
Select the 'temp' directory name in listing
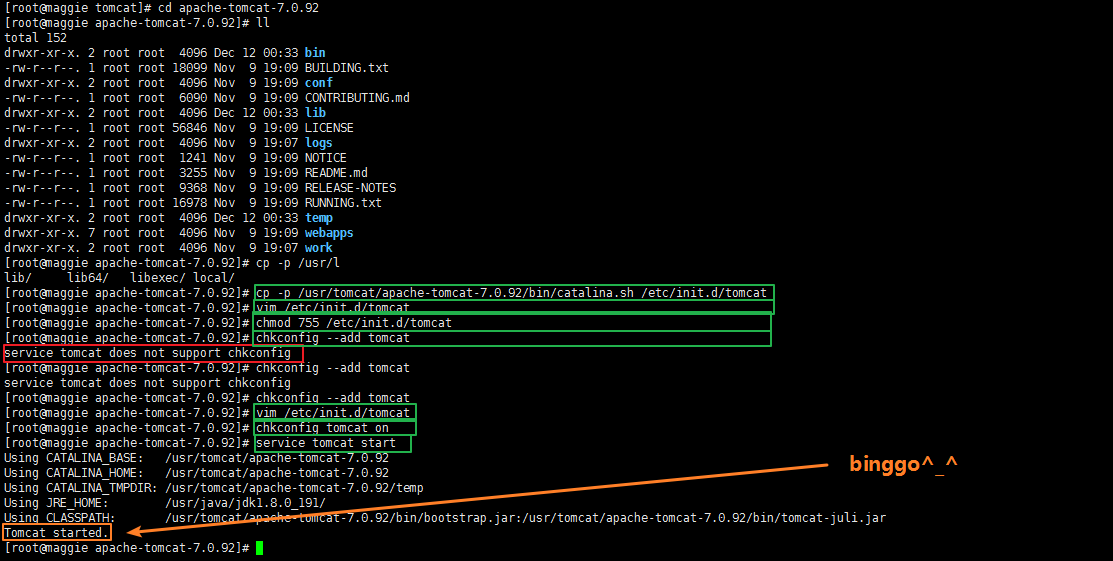pyautogui.click(x=319, y=217)
